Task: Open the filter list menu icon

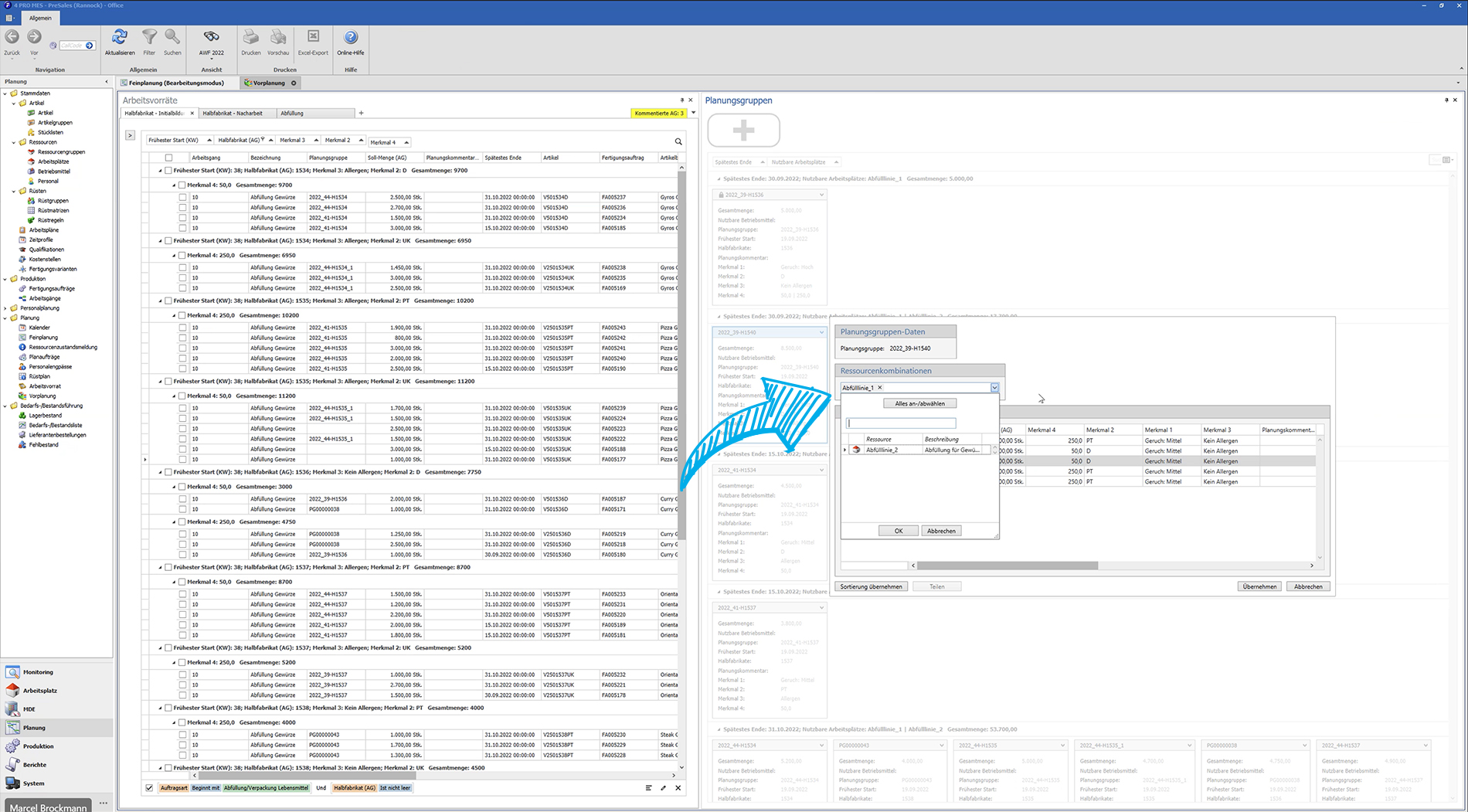Action: click(x=648, y=788)
